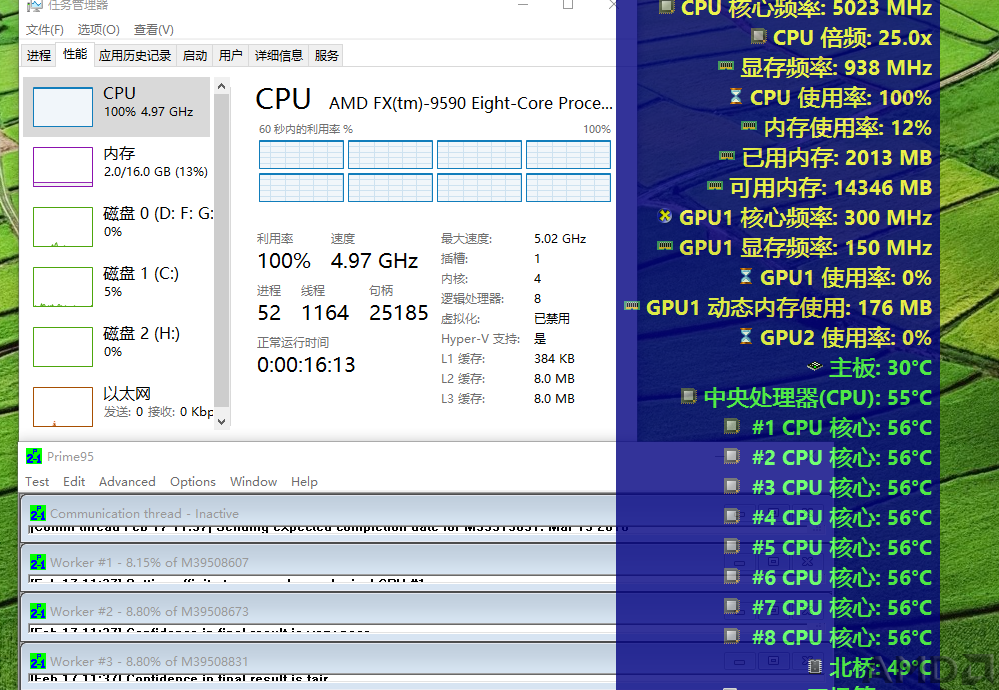Screen dimensions: 999x690
Task: Switch to the 启动 tab
Action: pos(194,55)
